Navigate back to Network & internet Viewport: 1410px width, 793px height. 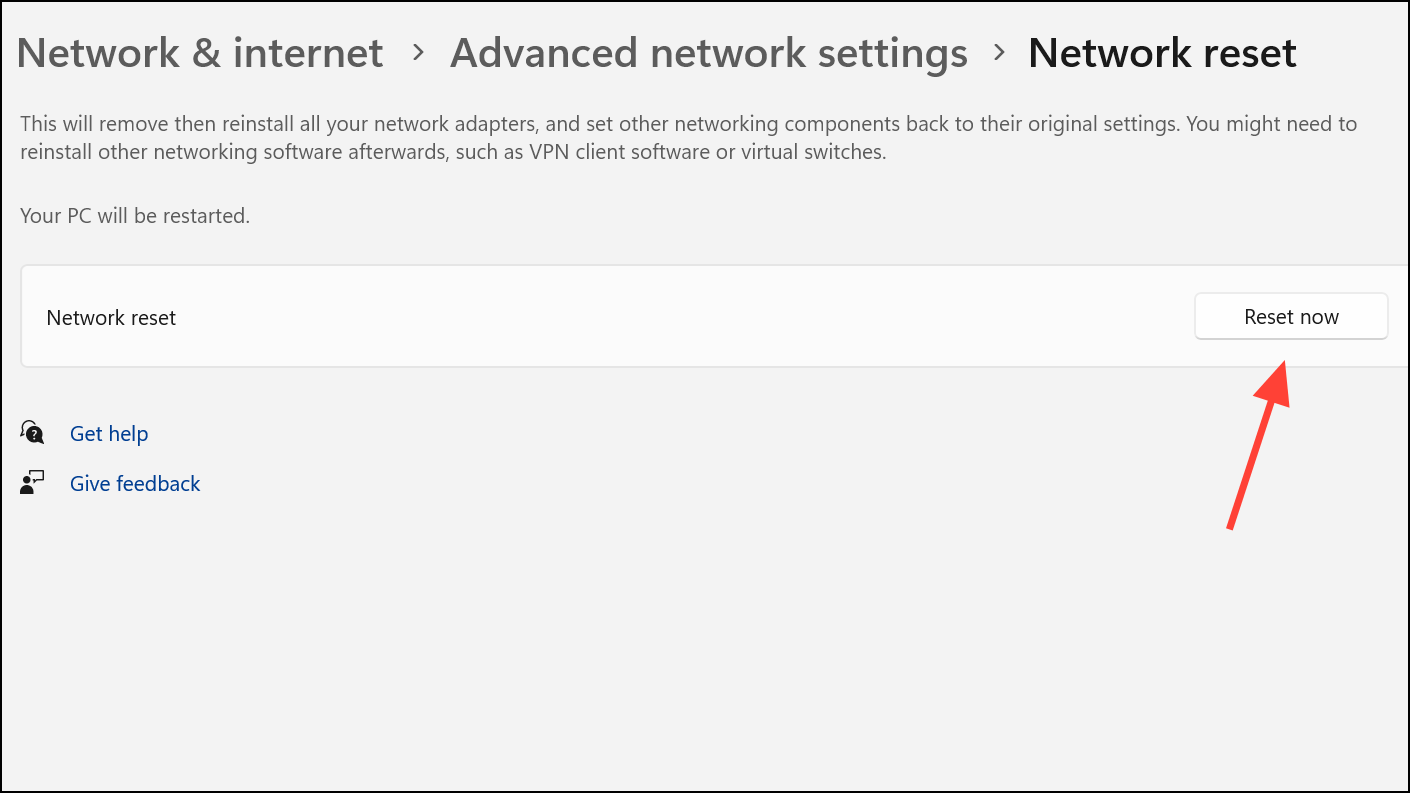tap(199, 52)
